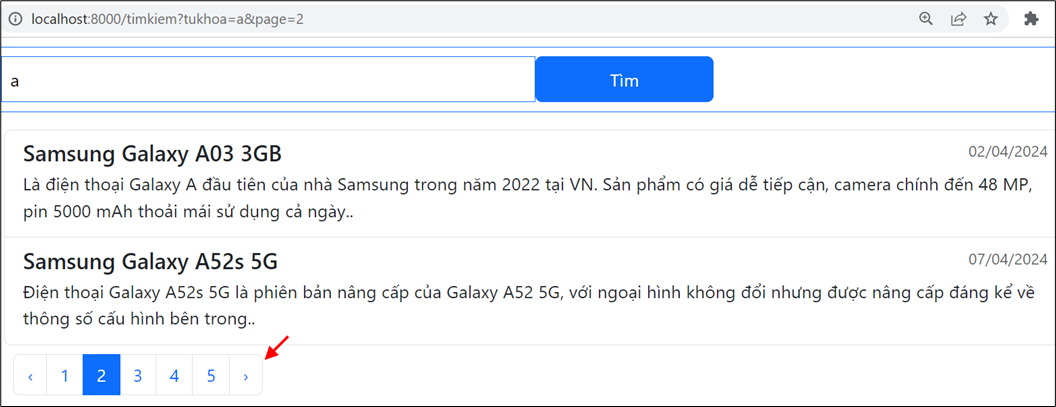This screenshot has height=407, width=1056.
Task: Open the extensions puzzle icon
Action: [x=1031, y=19]
